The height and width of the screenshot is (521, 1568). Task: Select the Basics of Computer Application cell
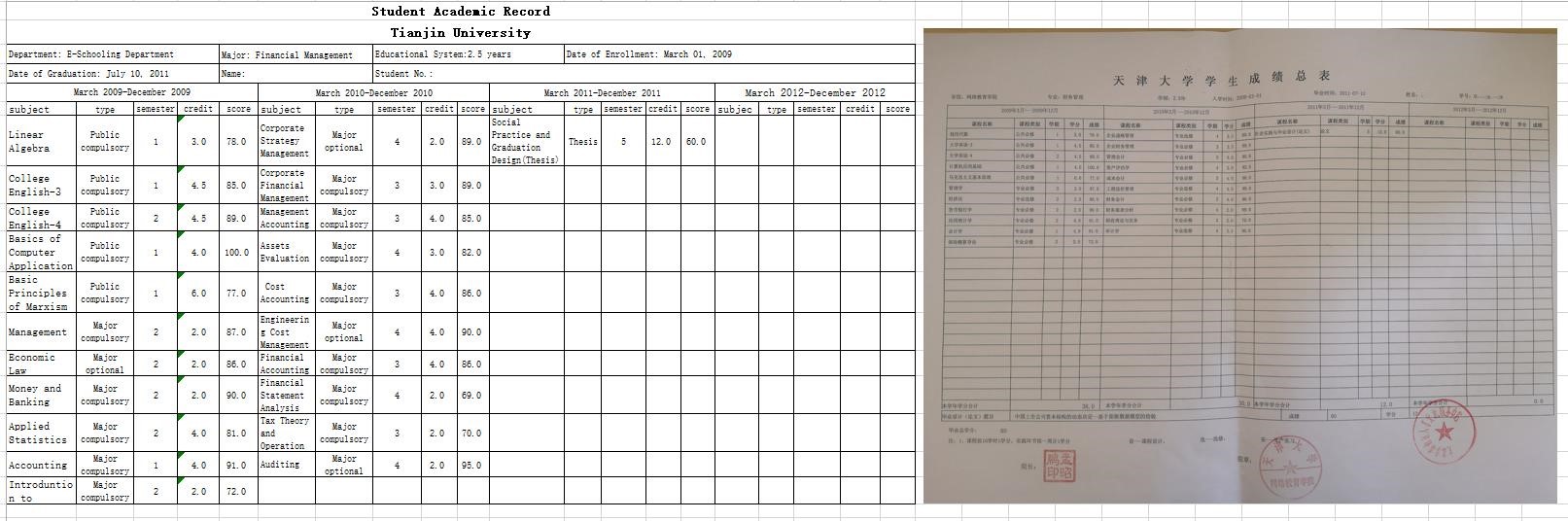41,252
